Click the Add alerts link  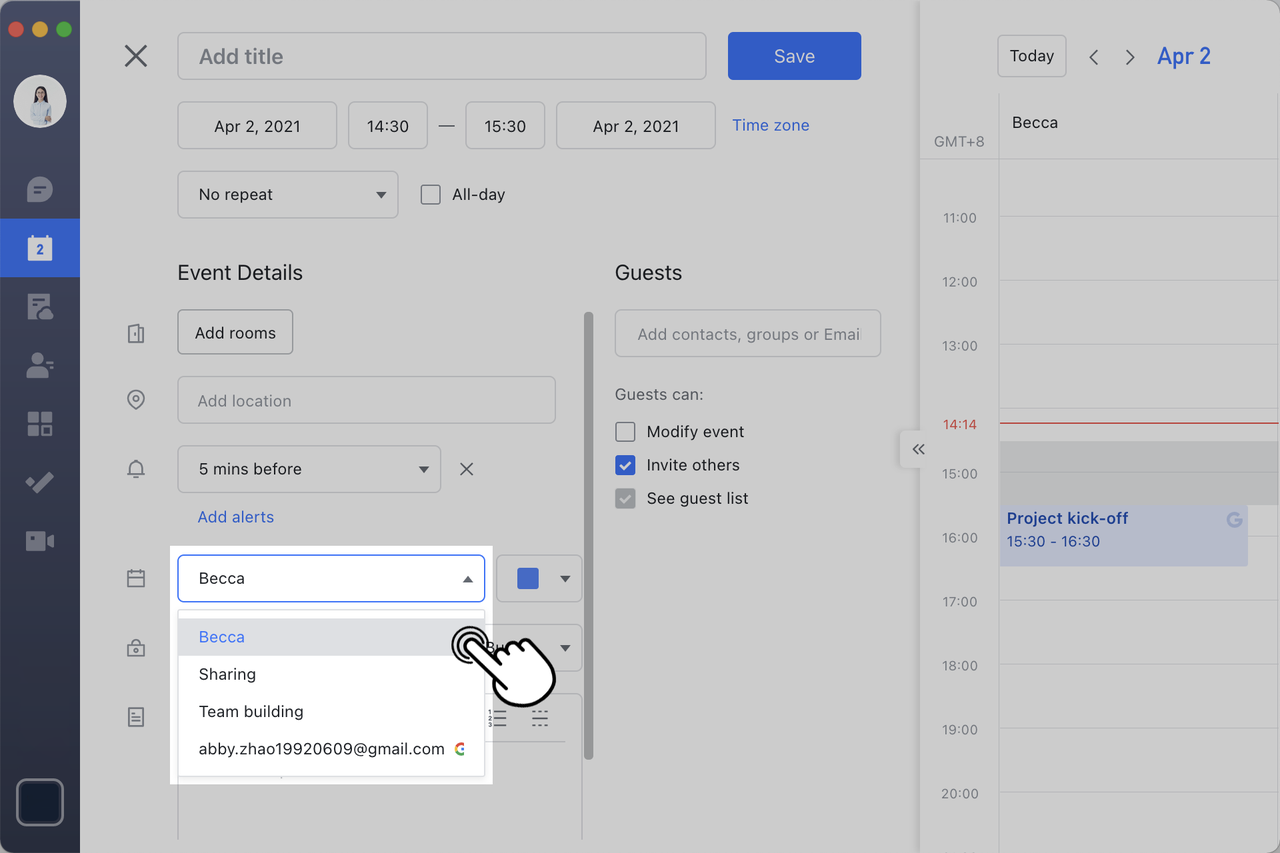pyautogui.click(x=236, y=517)
